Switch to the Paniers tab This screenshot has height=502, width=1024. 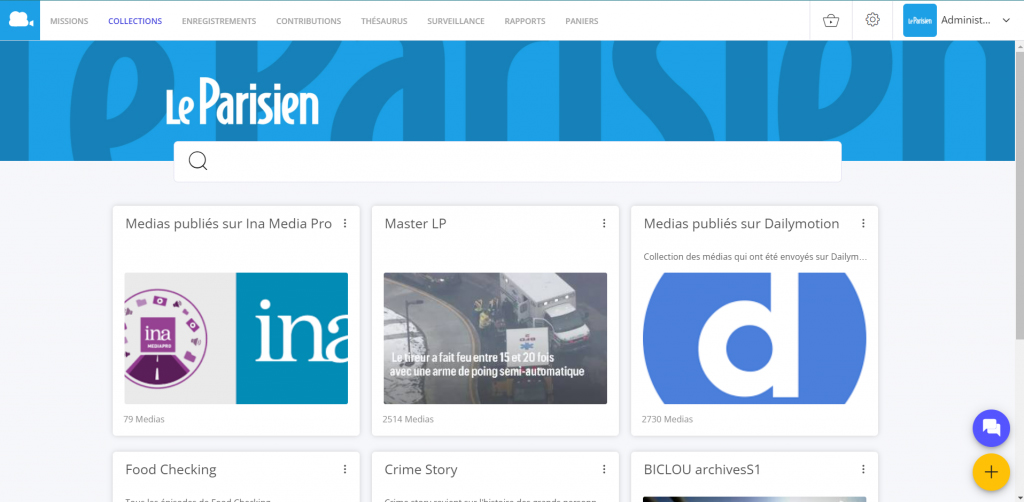582,21
